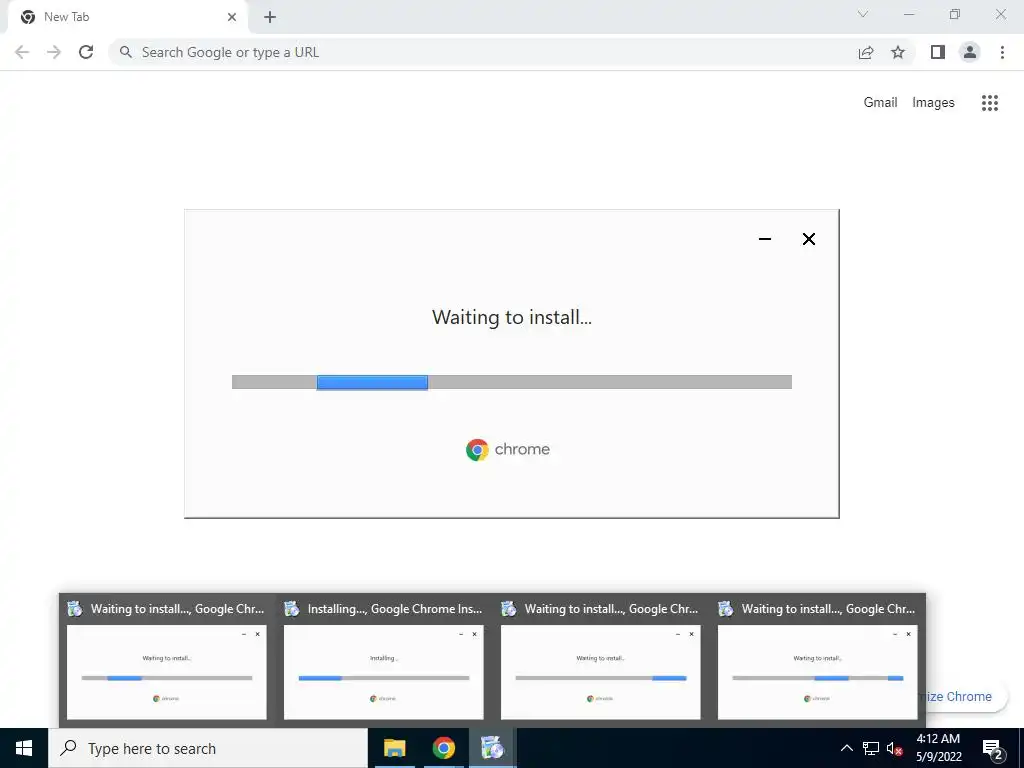The height and width of the screenshot is (768, 1024).
Task: Open the profile avatar icon
Action: tap(970, 52)
